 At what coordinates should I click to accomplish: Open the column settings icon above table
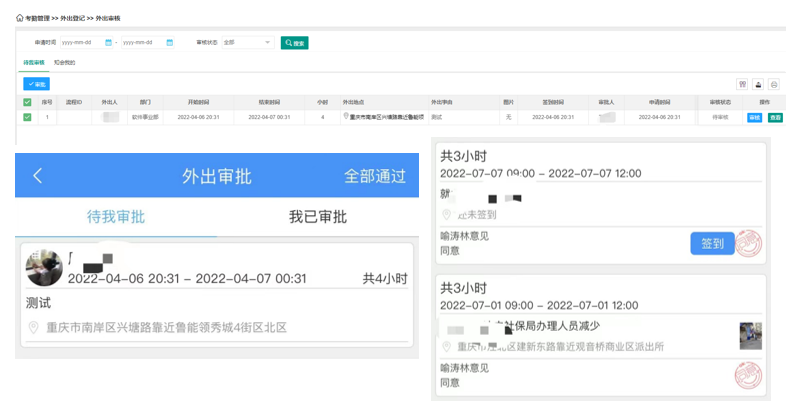tap(742, 84)
